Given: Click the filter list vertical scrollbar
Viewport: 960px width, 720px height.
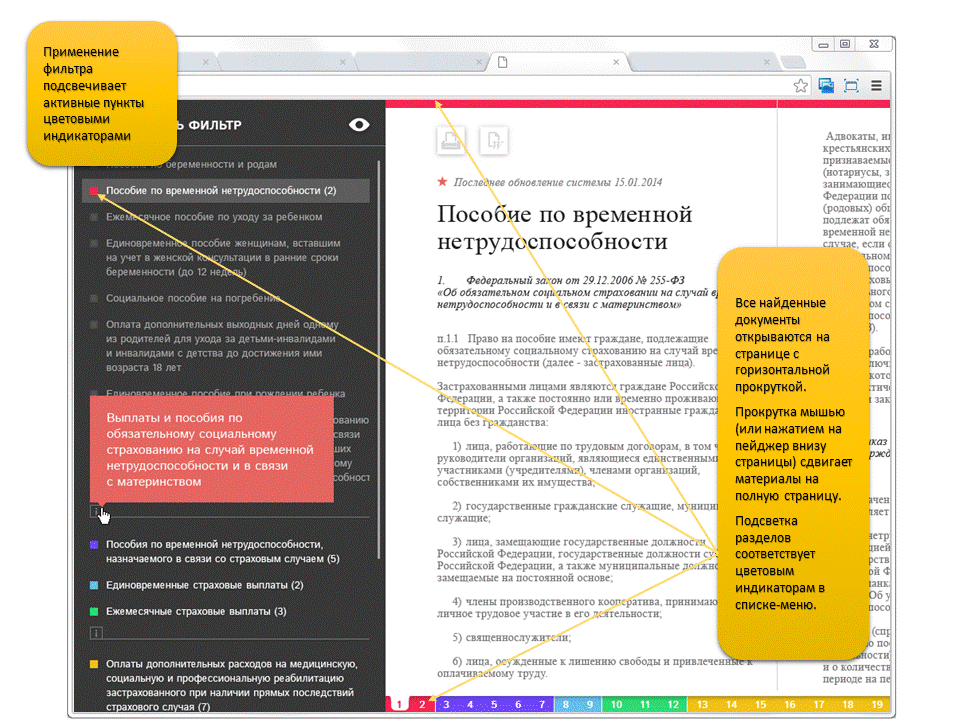Looking at the screenshot, I should click(x=379, y=360).
